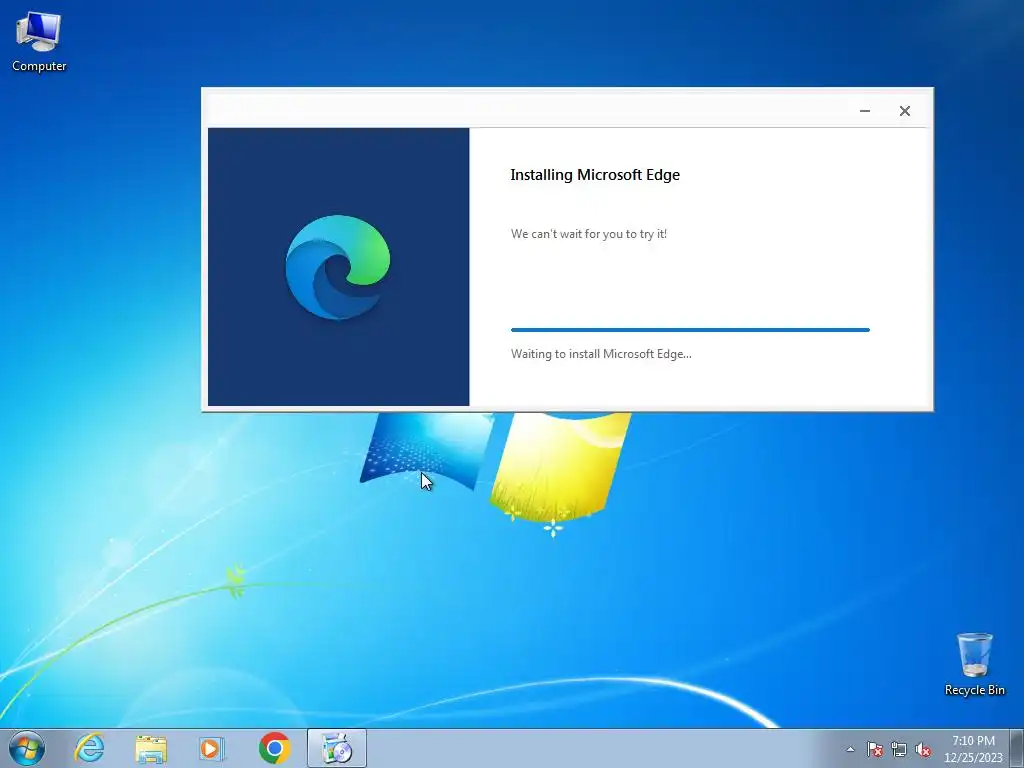1024x768 pixels.
Task: Launch Internet Explorer from taskbar
Action: pos(89,748)
